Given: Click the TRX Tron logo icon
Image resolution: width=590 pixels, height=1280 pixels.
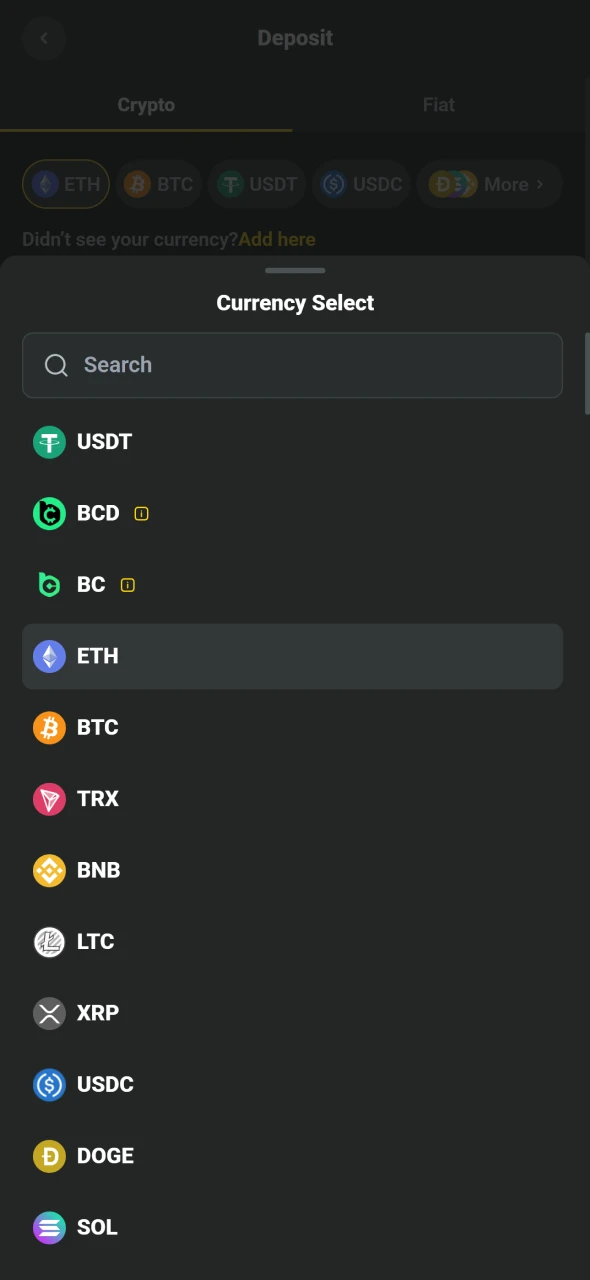Looking at the screenshot, I should (x=49, y=798).
